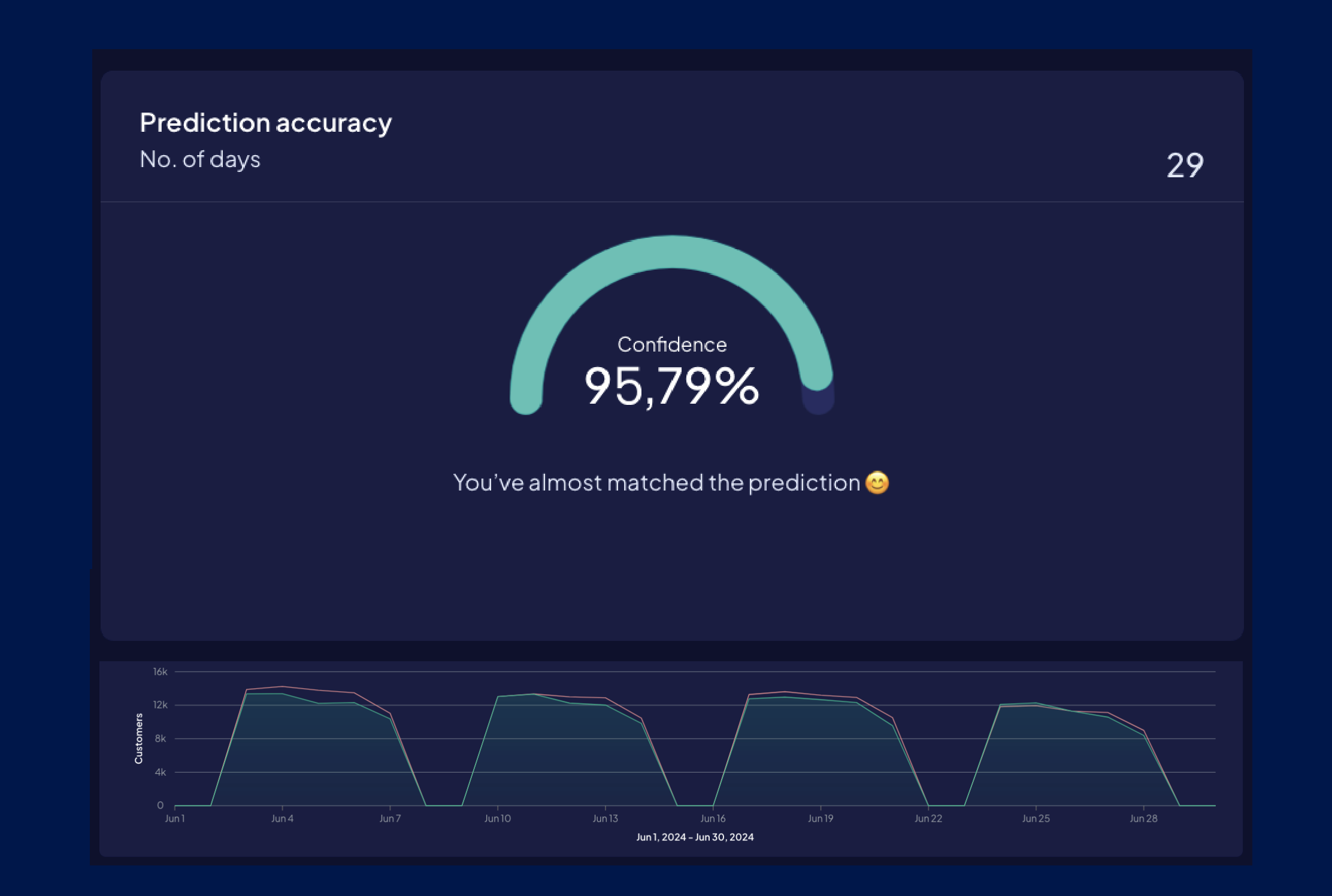Screen dimensions: 1332x896
Task: Click the Customers vertical axis title
Action: [139, 738]
